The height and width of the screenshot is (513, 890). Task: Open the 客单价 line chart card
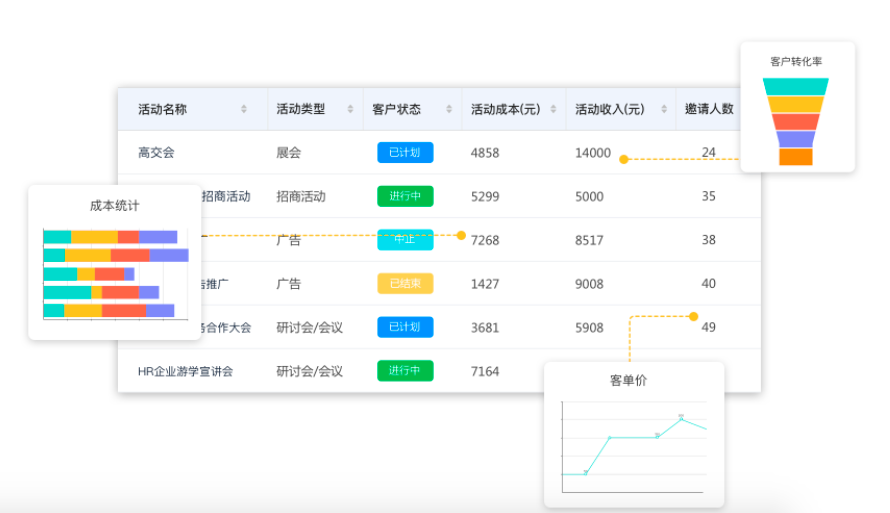click(x=634, y=435)
